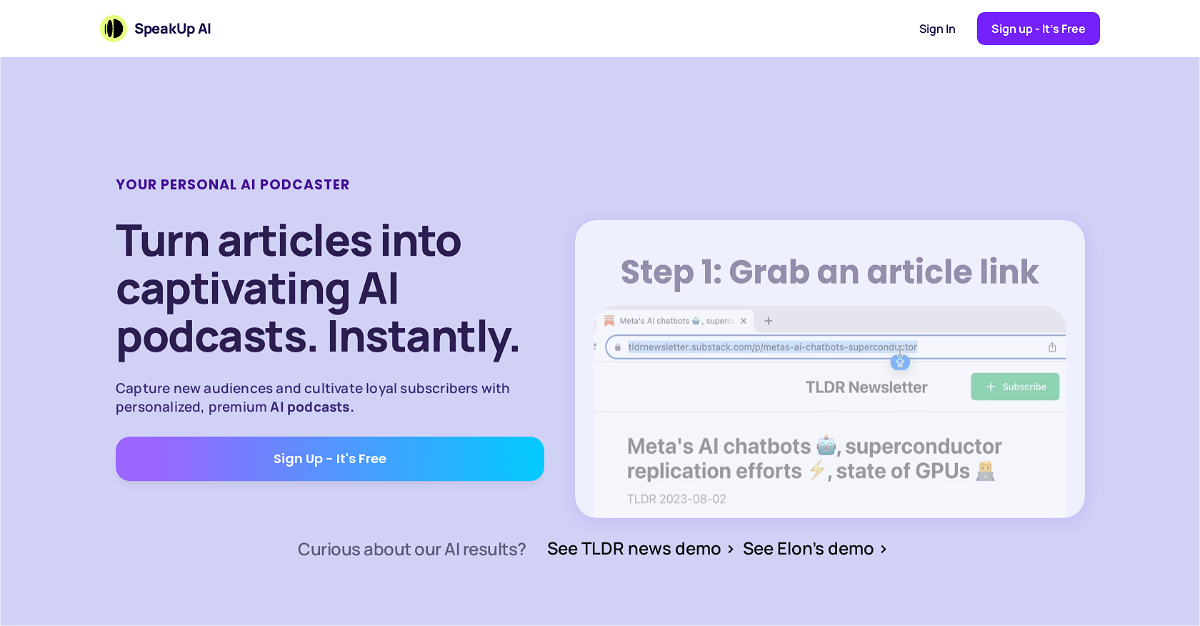Open the TLDR news demo link

pyautogui.click(x=634, y=549)
